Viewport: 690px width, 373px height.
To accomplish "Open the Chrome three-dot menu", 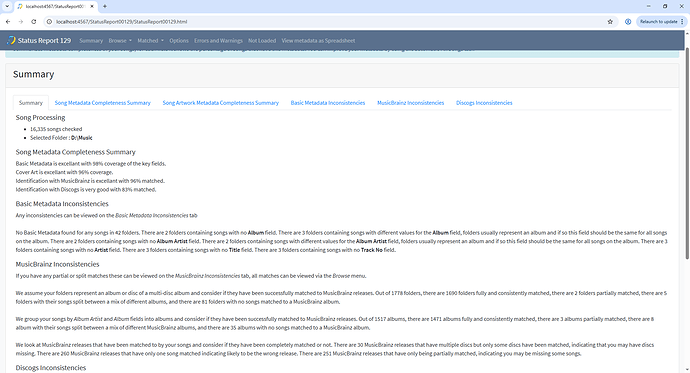I will point(682,22).
